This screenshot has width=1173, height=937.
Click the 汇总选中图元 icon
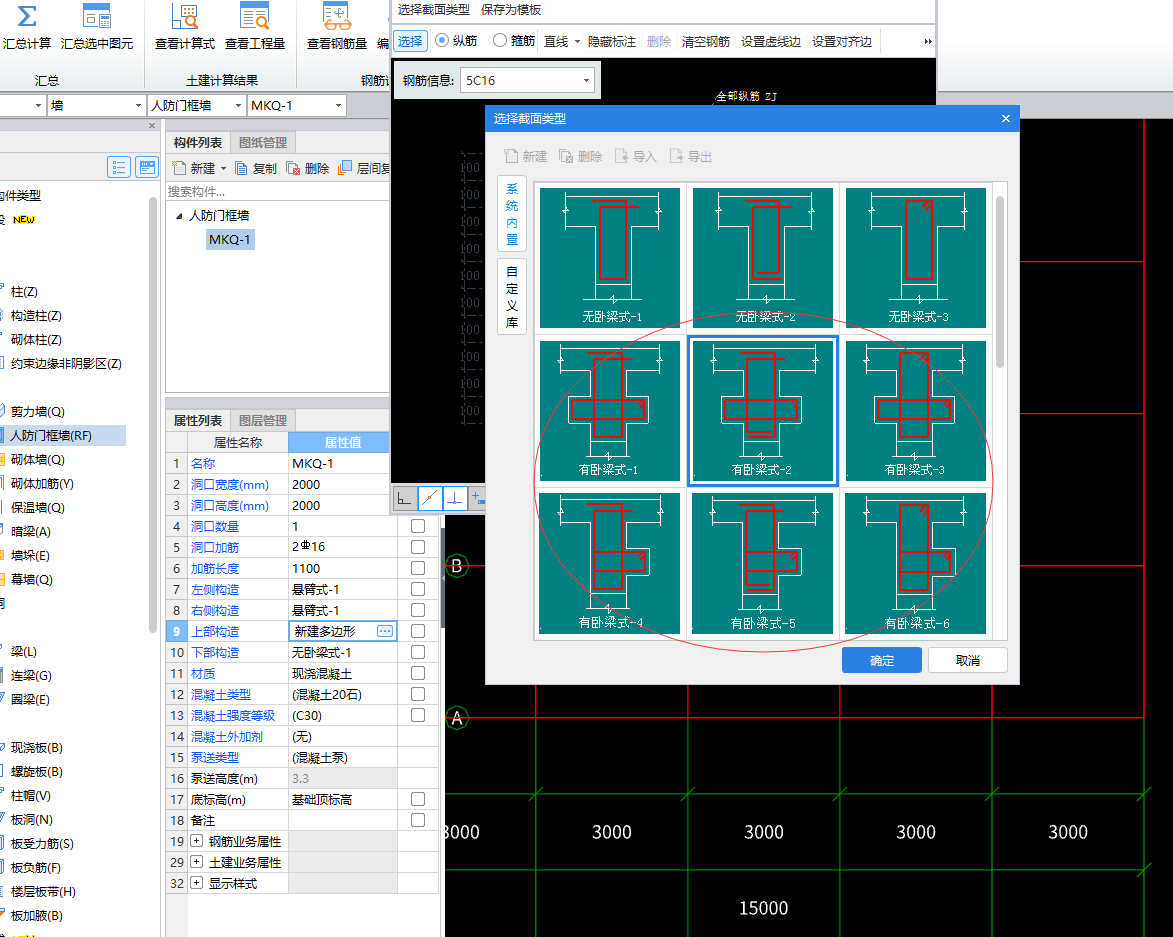97,16
